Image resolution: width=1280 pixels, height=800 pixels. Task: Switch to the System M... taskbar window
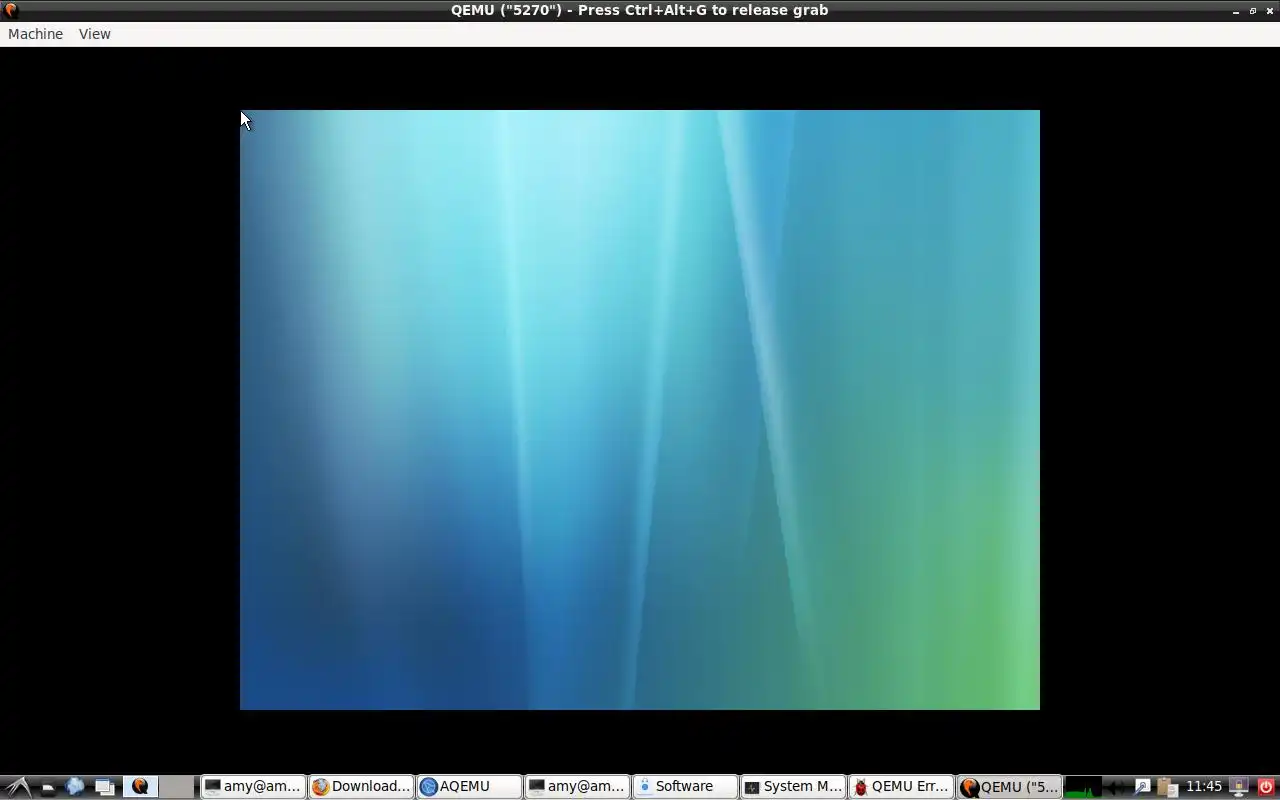793,787
